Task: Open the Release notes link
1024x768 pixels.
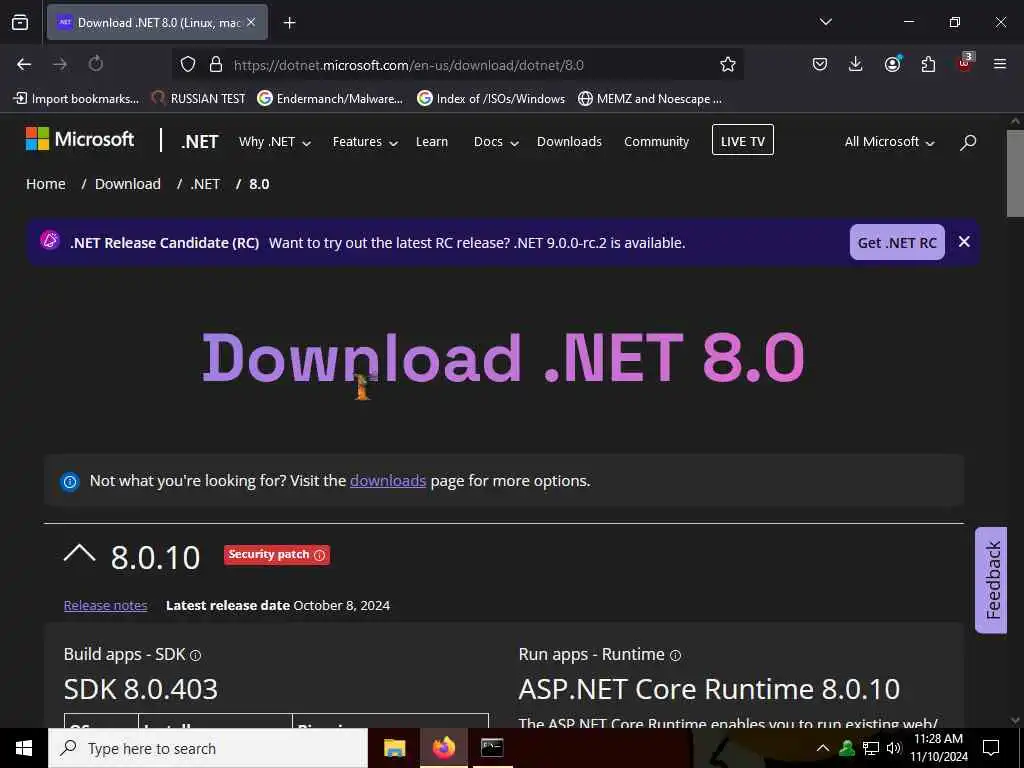Action: pos(105,605)
